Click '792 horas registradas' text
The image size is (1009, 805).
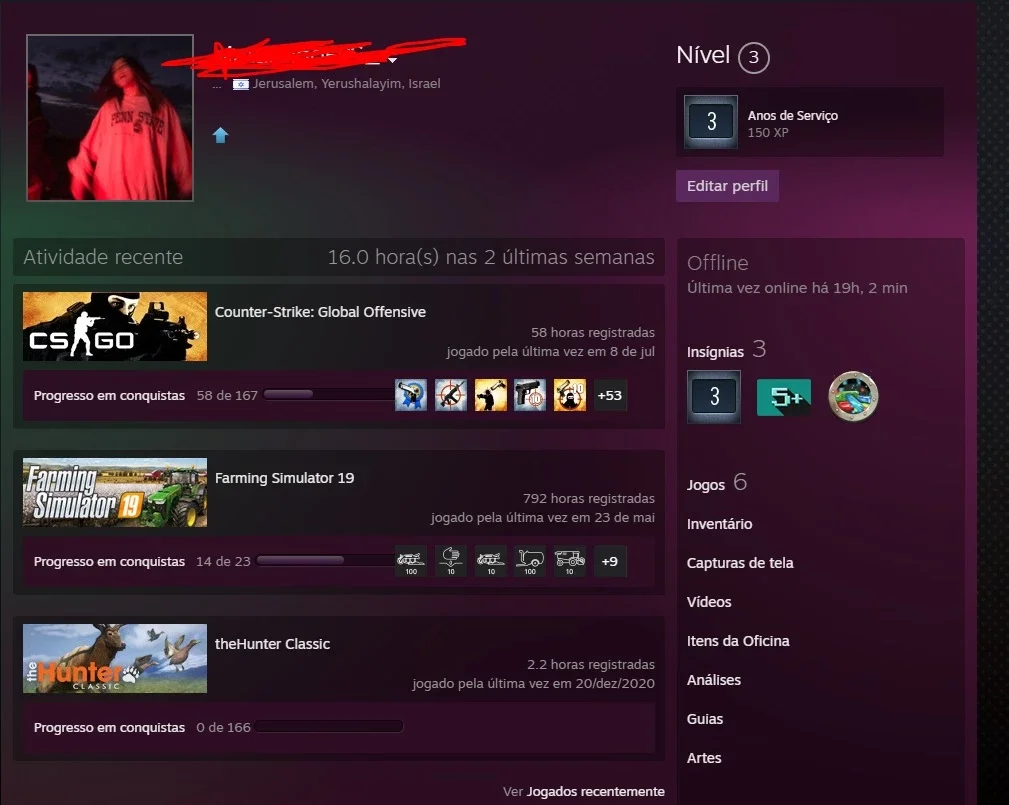589,498
